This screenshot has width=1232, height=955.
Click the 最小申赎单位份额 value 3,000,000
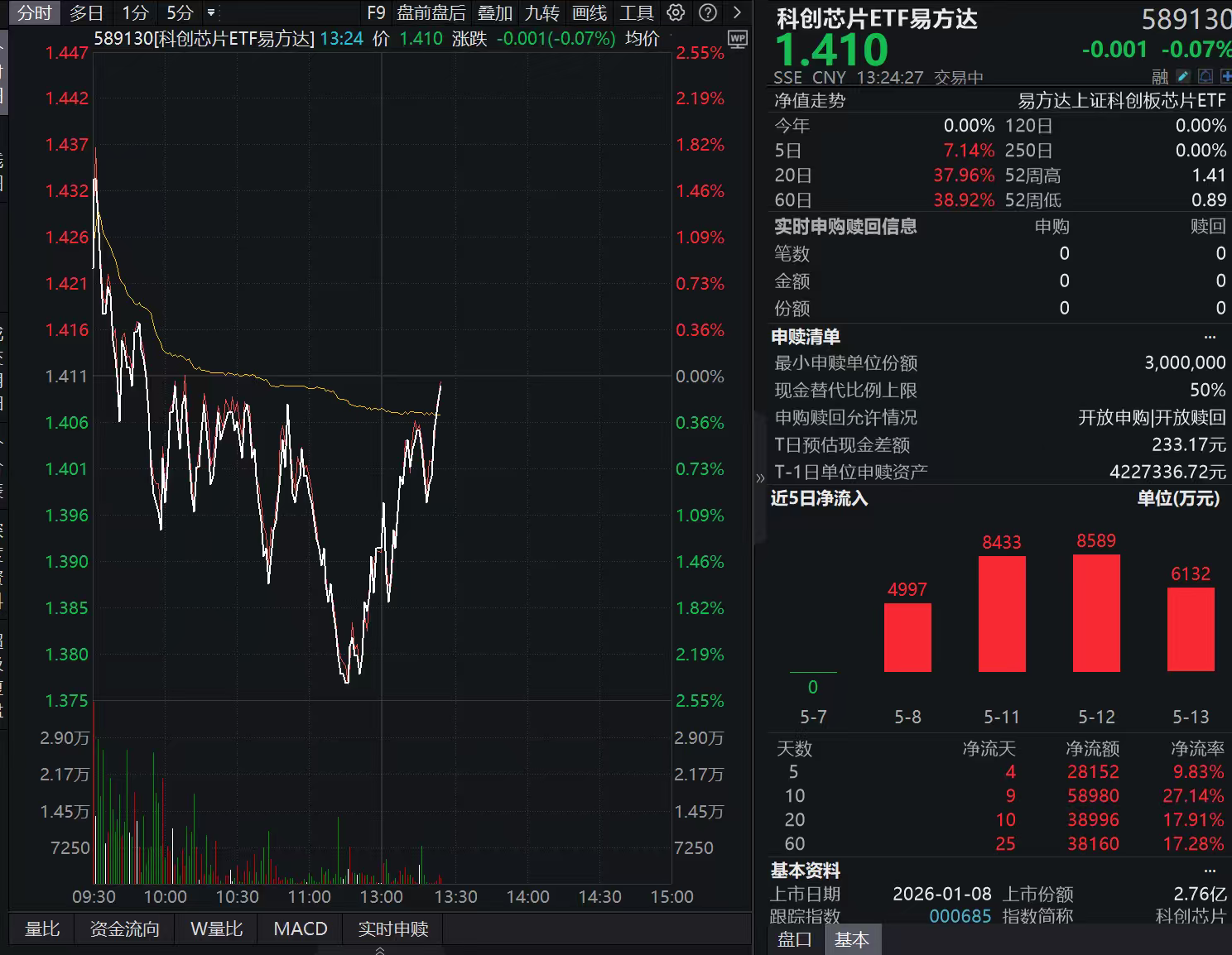[x=1185, y=362]
